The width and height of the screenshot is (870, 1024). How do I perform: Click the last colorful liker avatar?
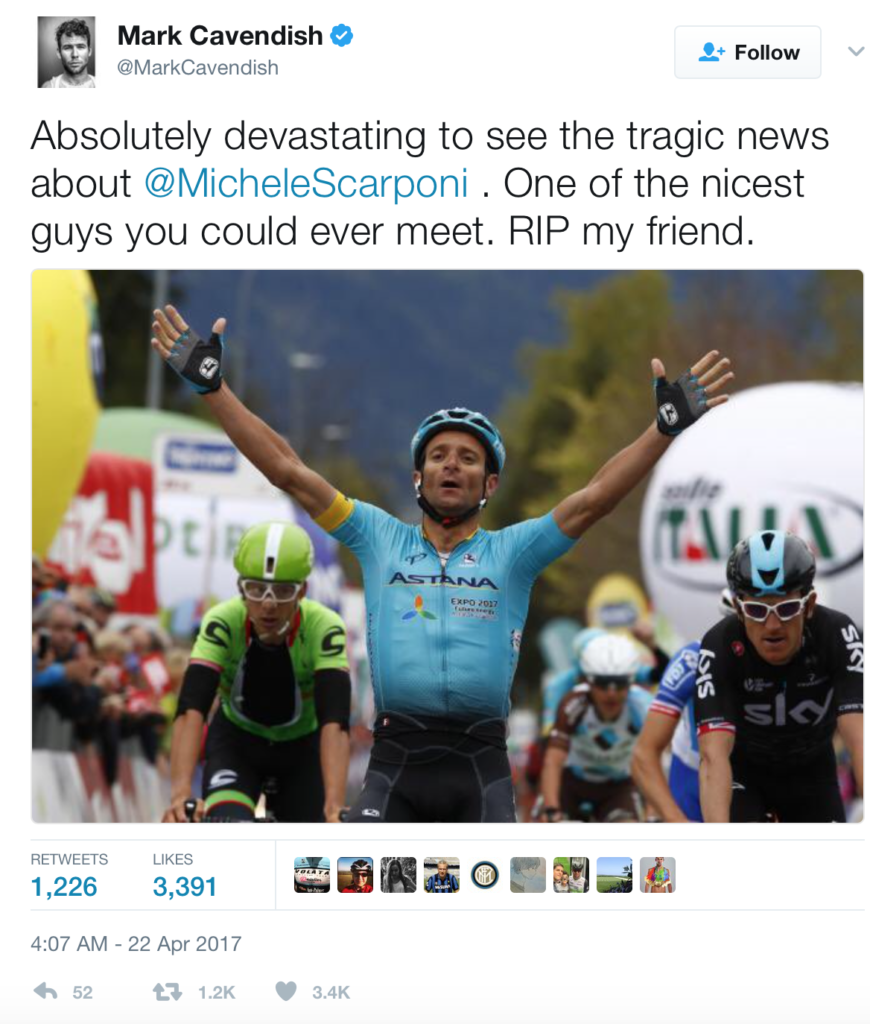point(657,874)
